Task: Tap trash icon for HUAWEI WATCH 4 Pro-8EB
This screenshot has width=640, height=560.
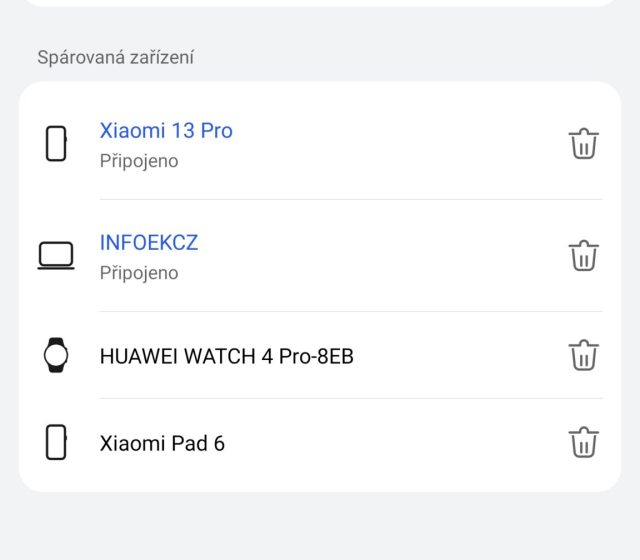Action: (x=584, y=355)
